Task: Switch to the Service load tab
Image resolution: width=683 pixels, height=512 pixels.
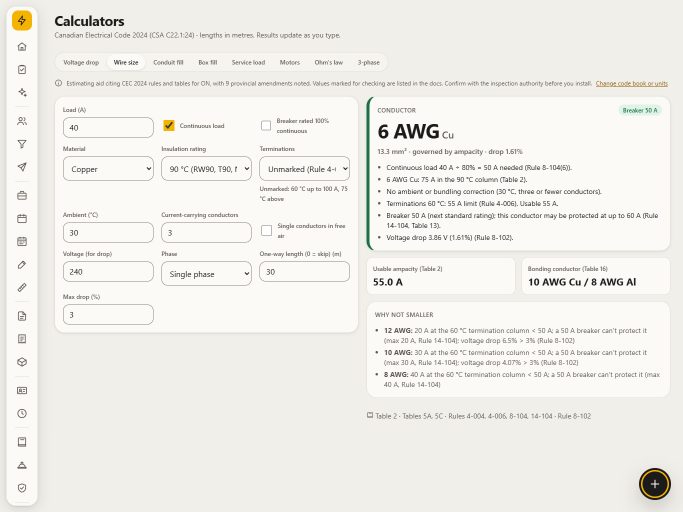Action: click(248, 62)
